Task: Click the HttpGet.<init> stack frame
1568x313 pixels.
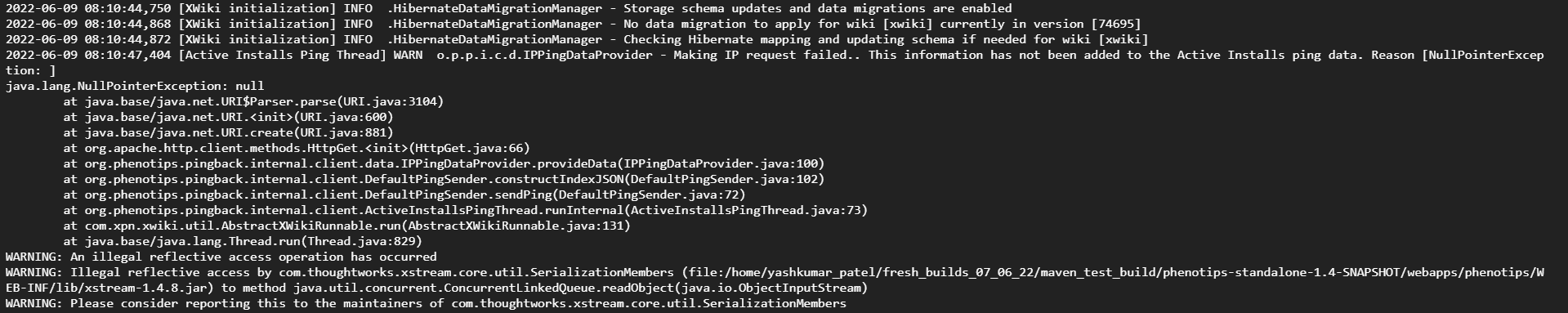Action: pos(297,148)
